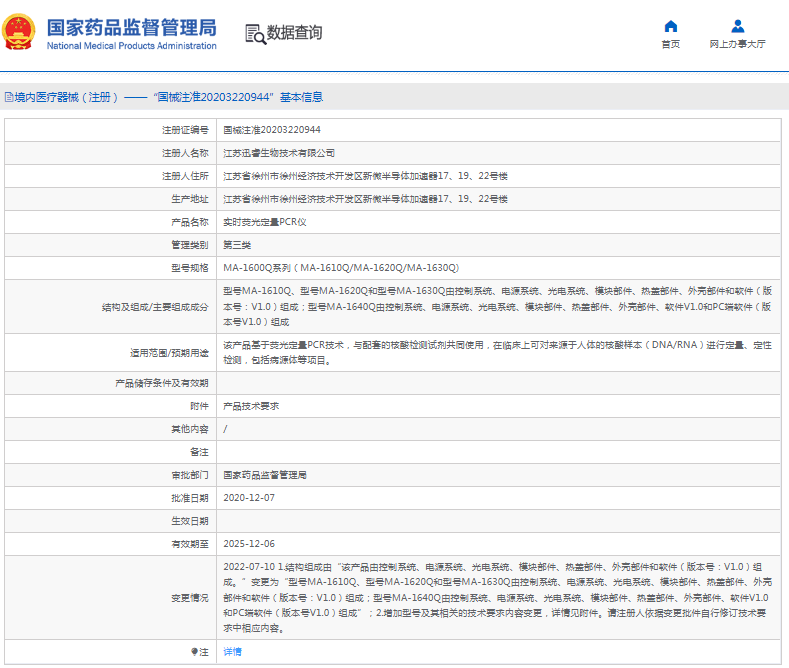Select approval date 2020-12-07
Viewport: 789px width, 668px height.
point(249,498)
